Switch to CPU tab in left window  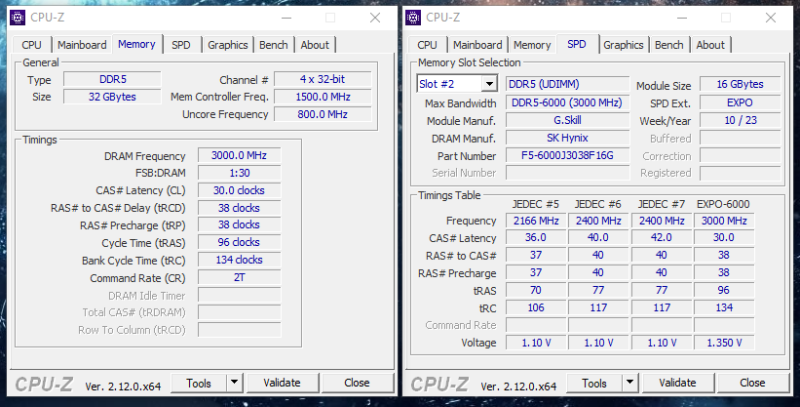click(32, 45)
